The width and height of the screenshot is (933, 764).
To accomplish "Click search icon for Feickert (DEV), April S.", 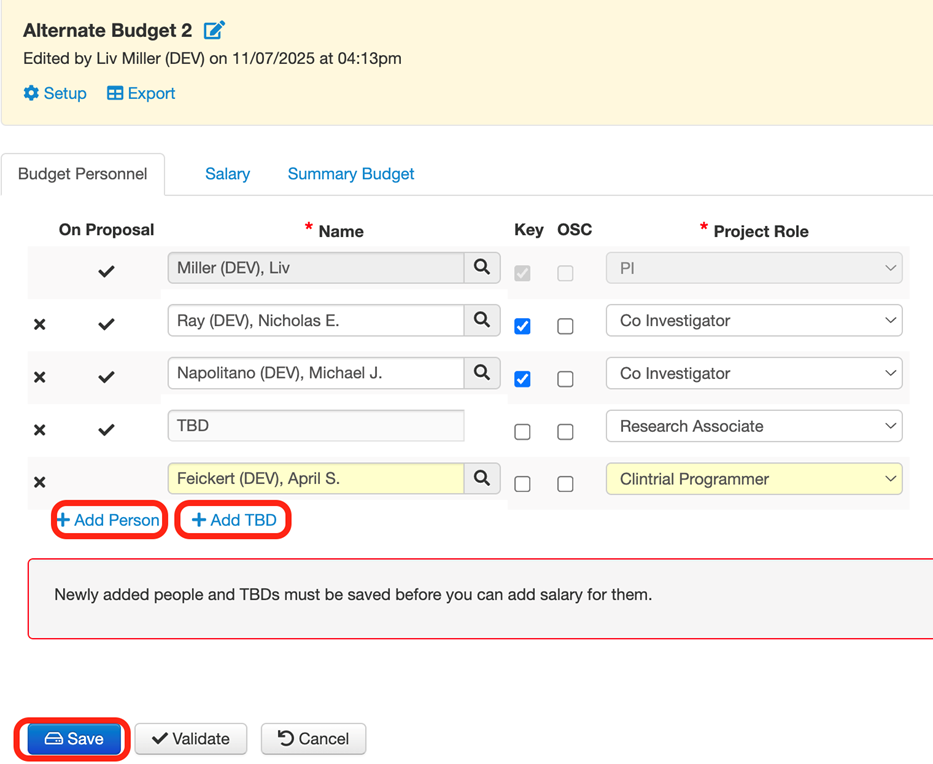I will [x=481, y=479].
